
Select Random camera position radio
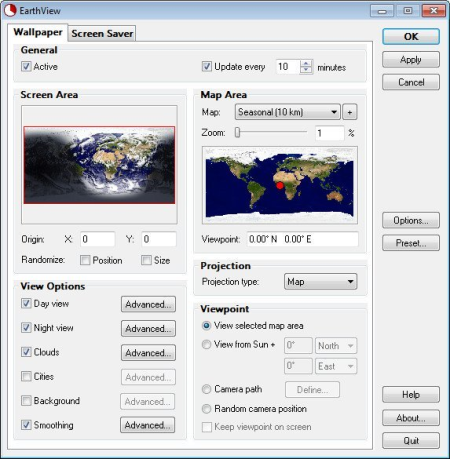[206, 409]
